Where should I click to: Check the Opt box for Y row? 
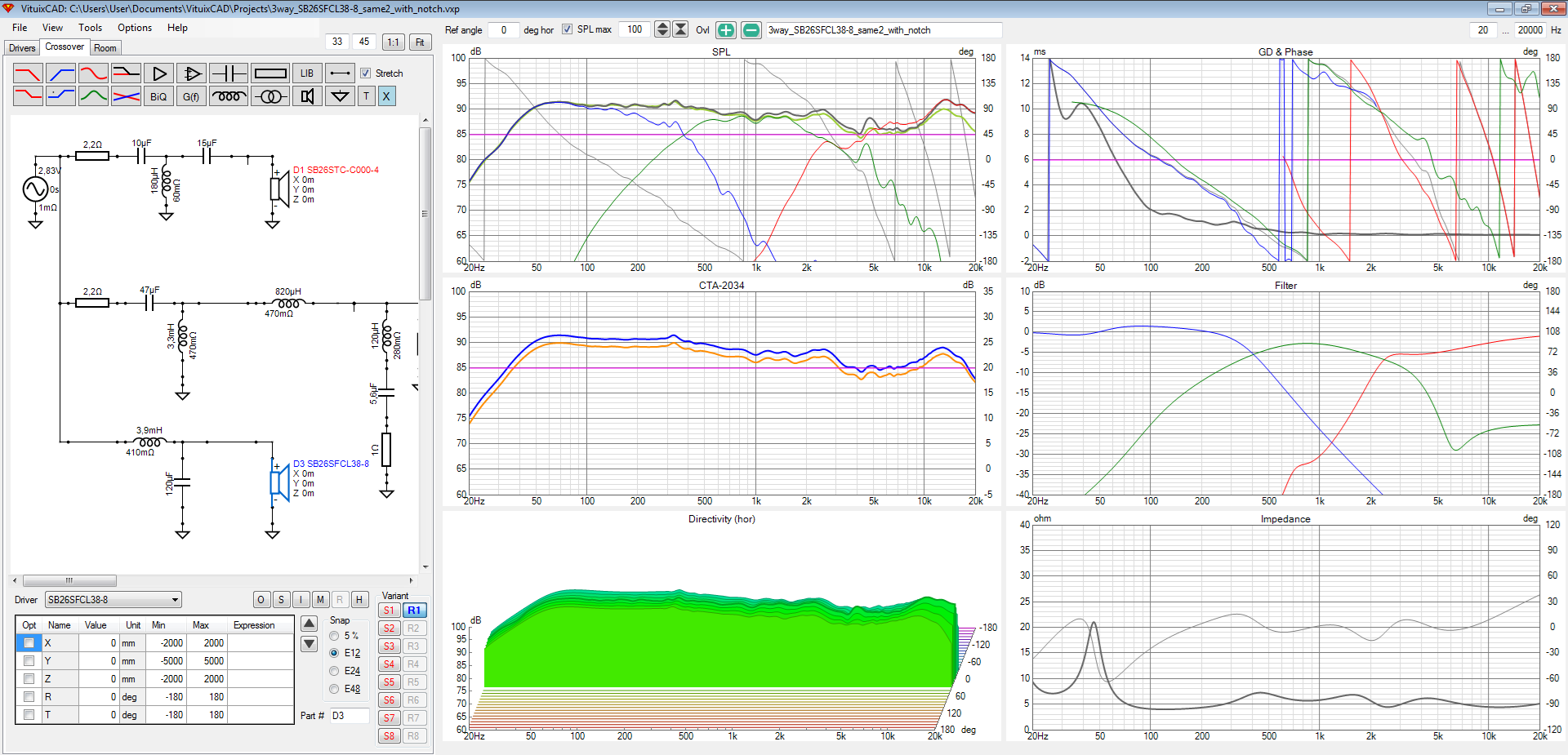pyautogui.click(x=29, y=661)
